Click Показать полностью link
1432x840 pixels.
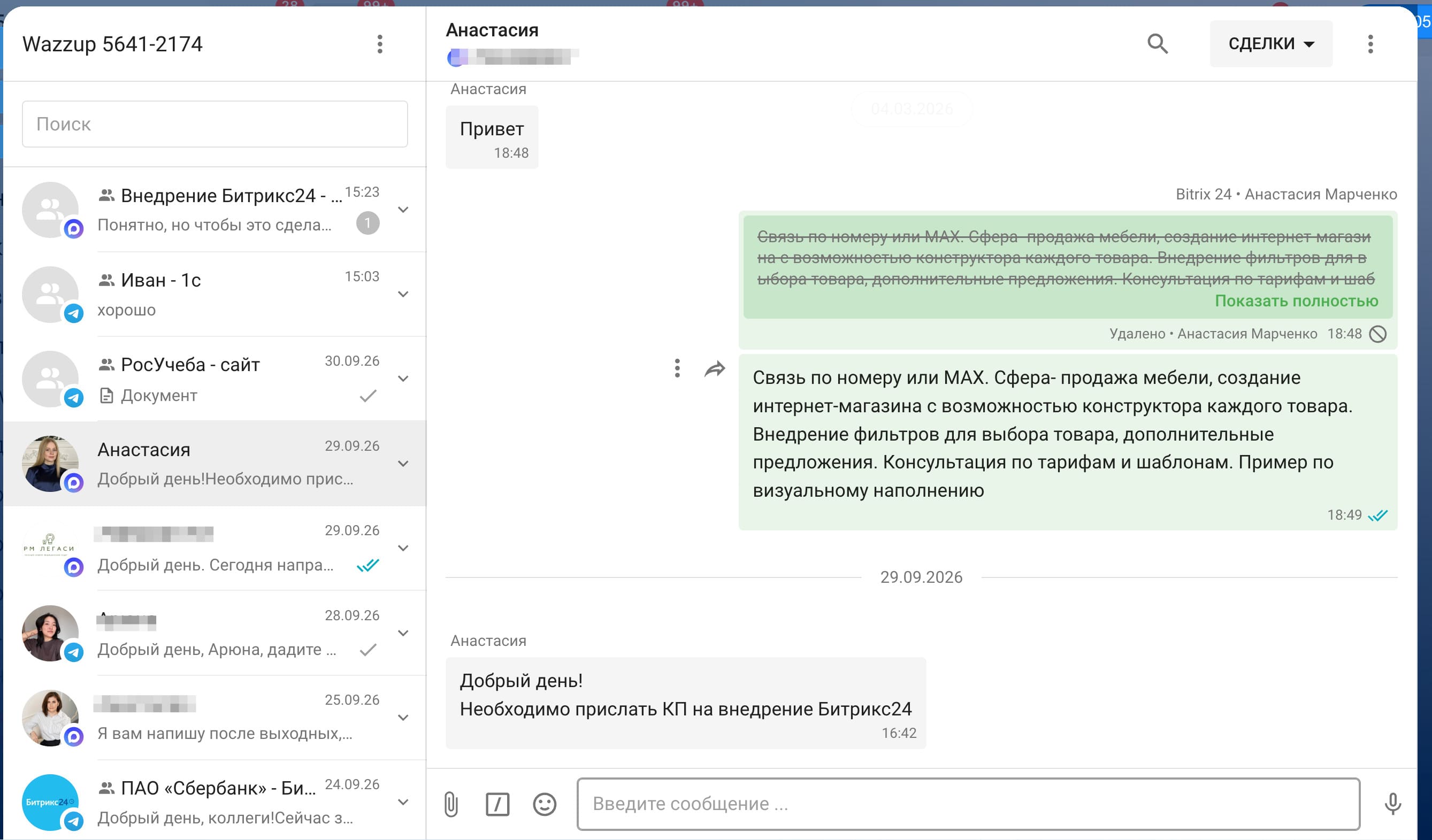[1296, 301]
